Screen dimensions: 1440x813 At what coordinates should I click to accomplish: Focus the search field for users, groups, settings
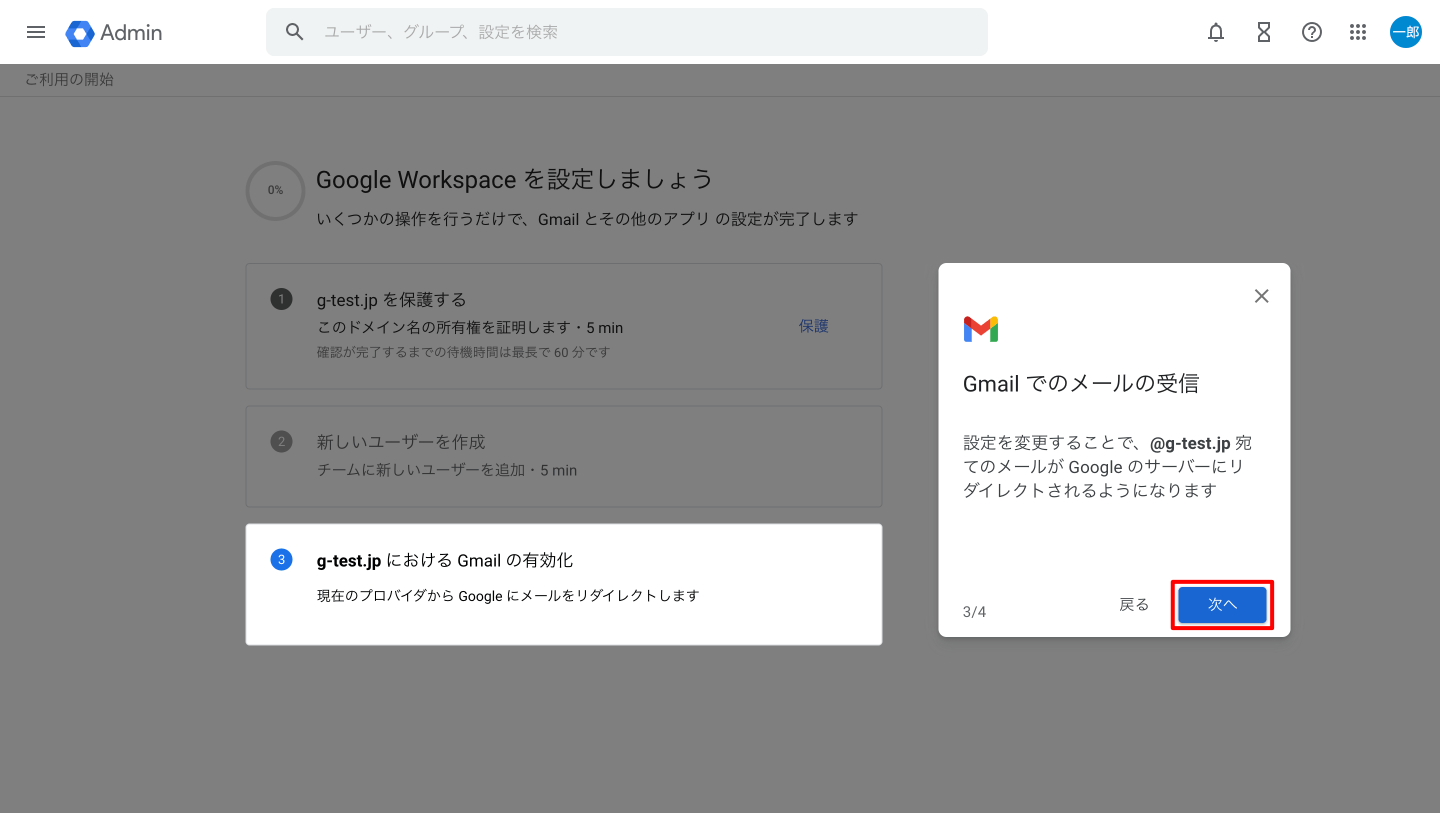(x=627, y=32)
